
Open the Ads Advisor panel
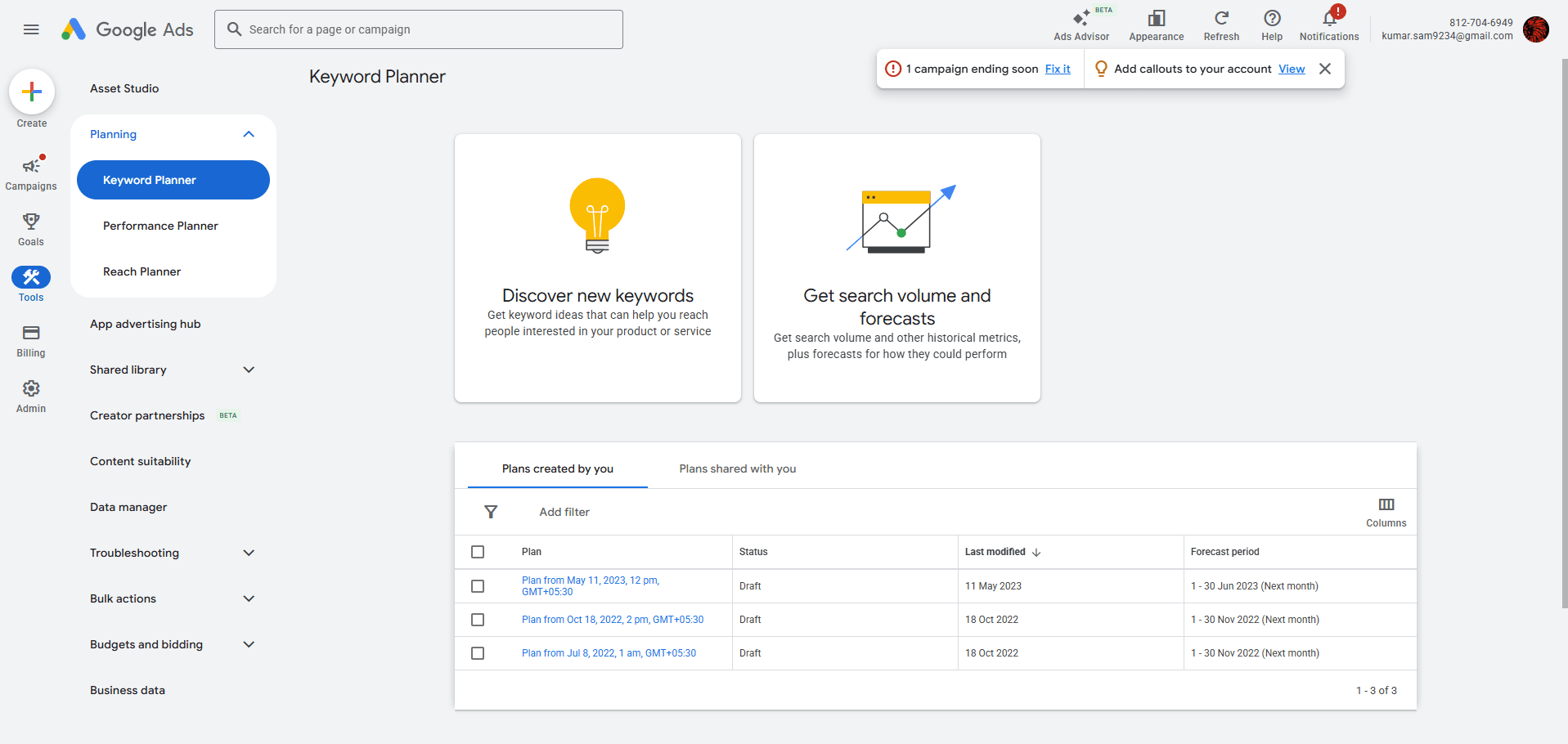(1081, 23)
